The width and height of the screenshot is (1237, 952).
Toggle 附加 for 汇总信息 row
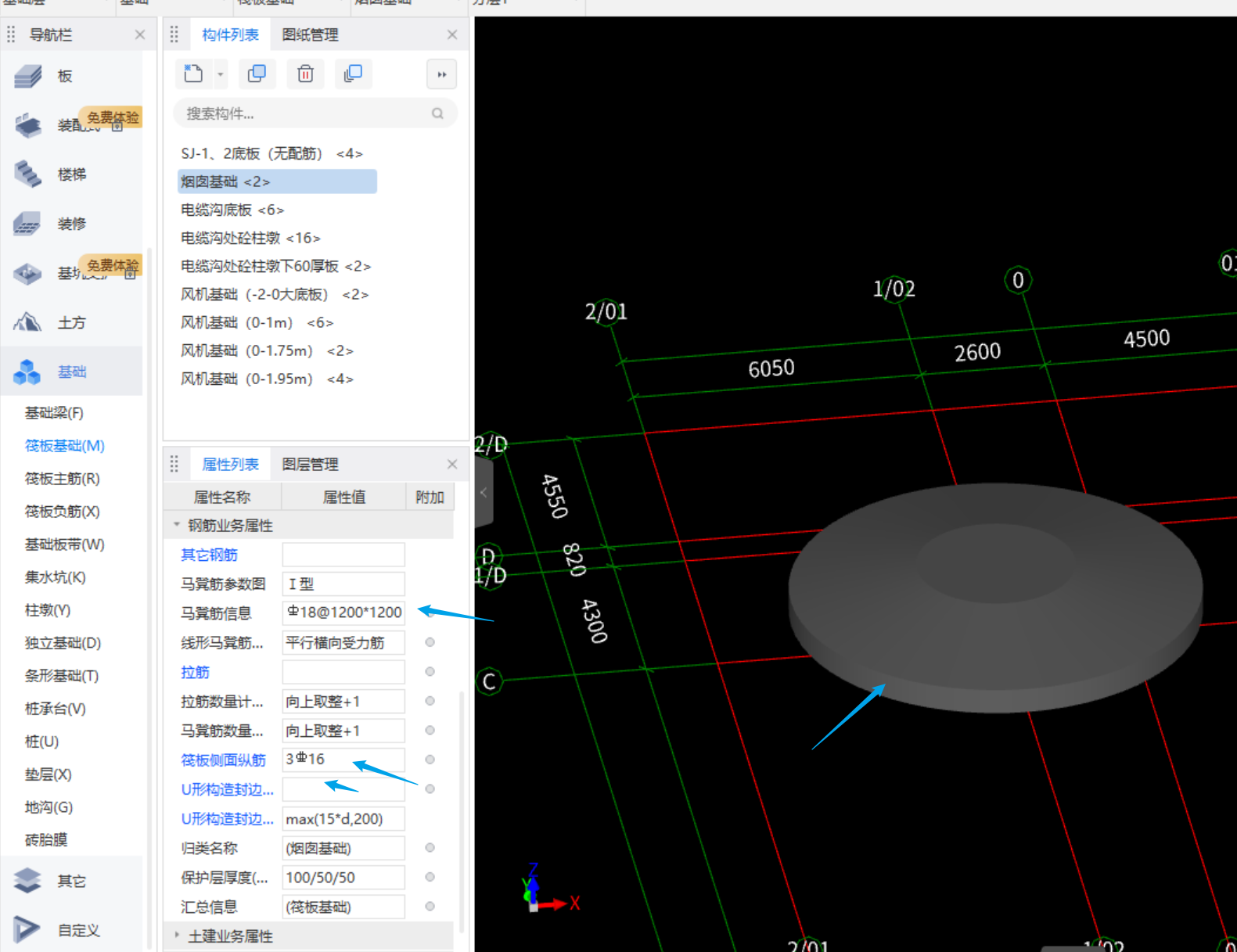(x=430, y=906)
